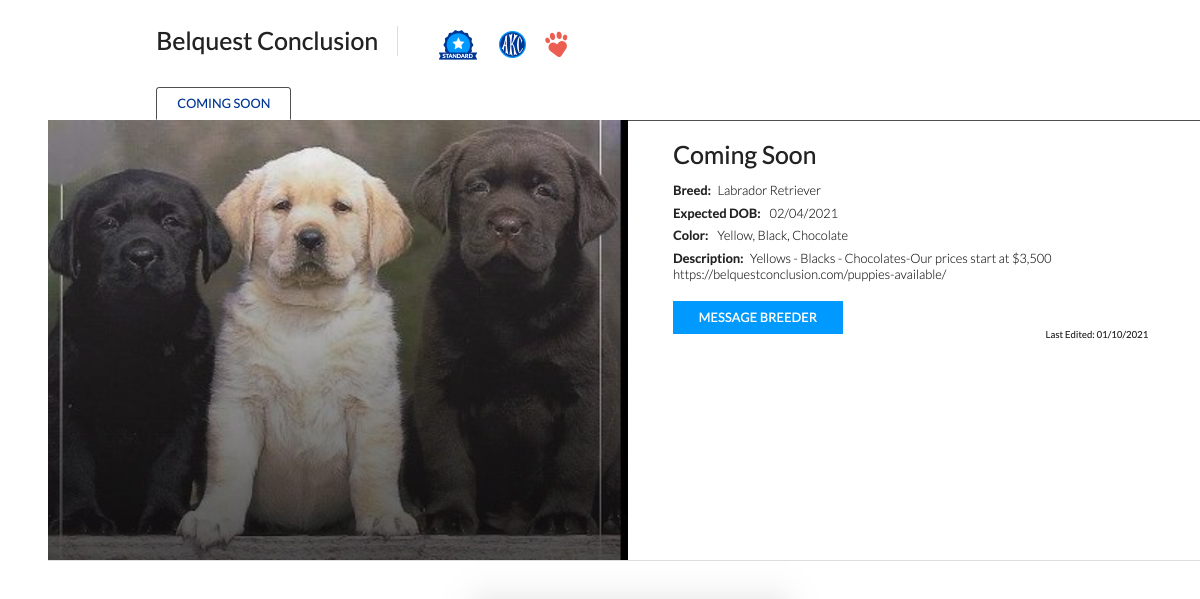
Task: Click the Coming Soon heading
Action: (x=745, y=155)
